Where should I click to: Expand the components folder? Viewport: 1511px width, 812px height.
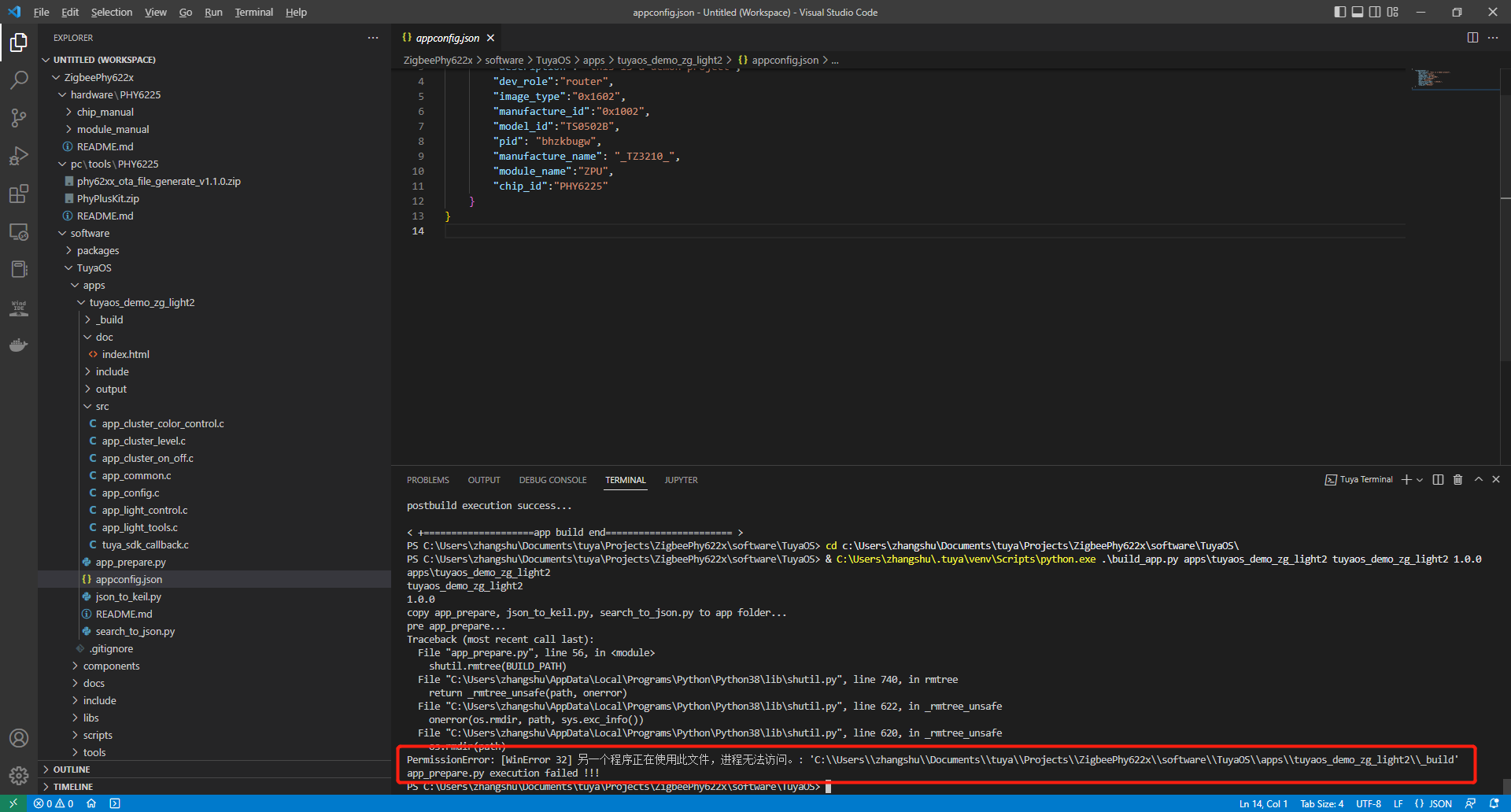tap(75, 666)
